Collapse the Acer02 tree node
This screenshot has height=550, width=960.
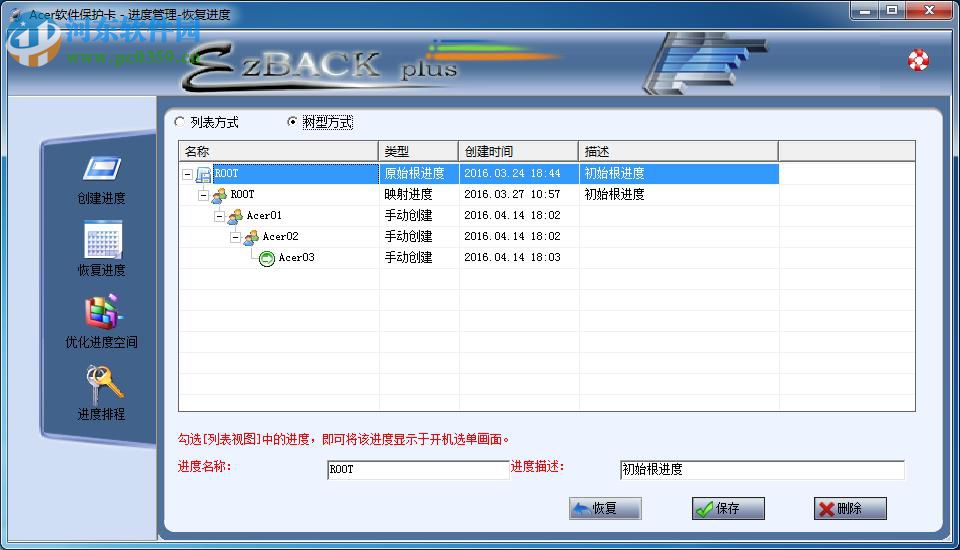pos(235,237)
